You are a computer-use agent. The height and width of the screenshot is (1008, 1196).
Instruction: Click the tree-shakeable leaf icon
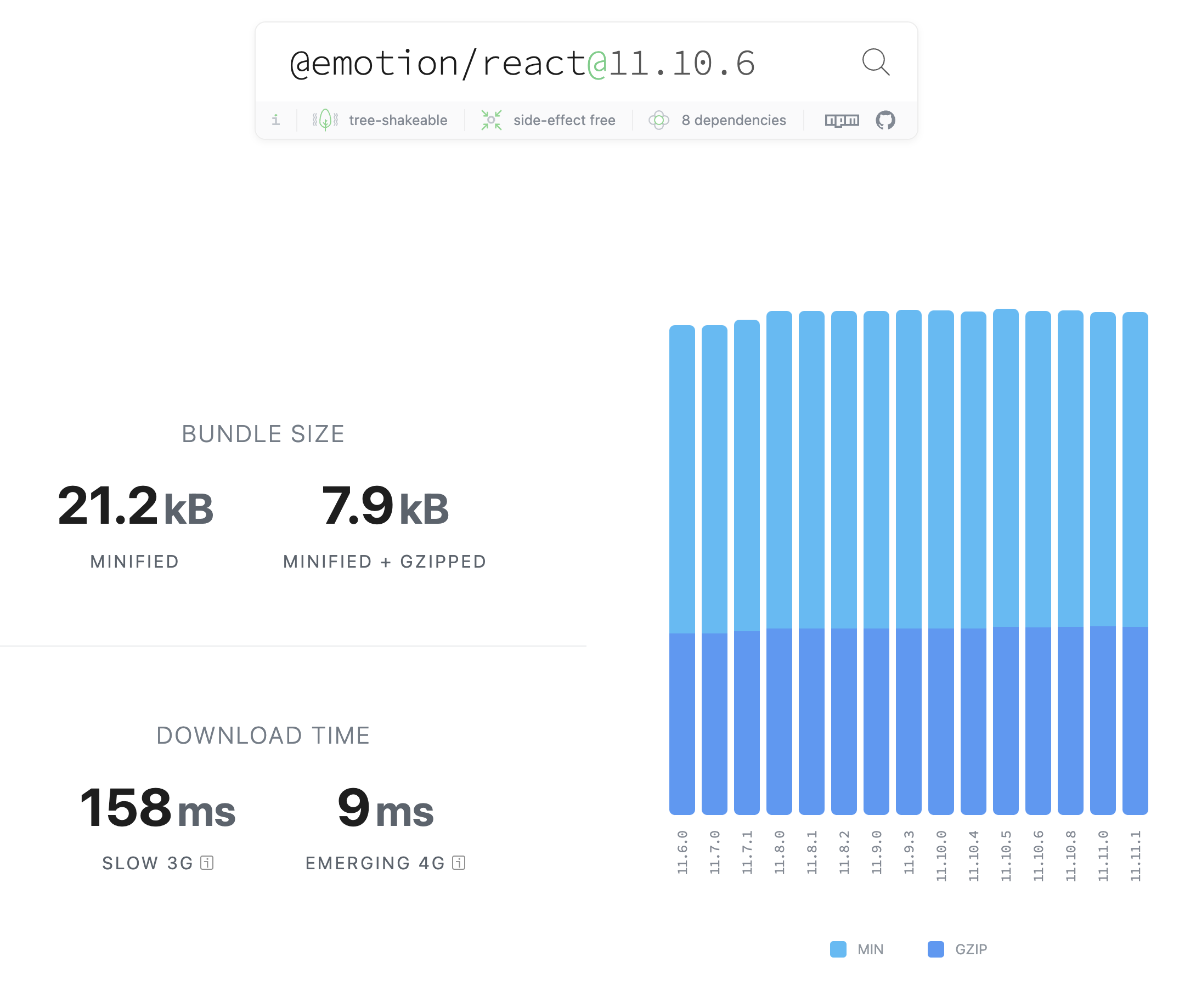coord(325,120)
